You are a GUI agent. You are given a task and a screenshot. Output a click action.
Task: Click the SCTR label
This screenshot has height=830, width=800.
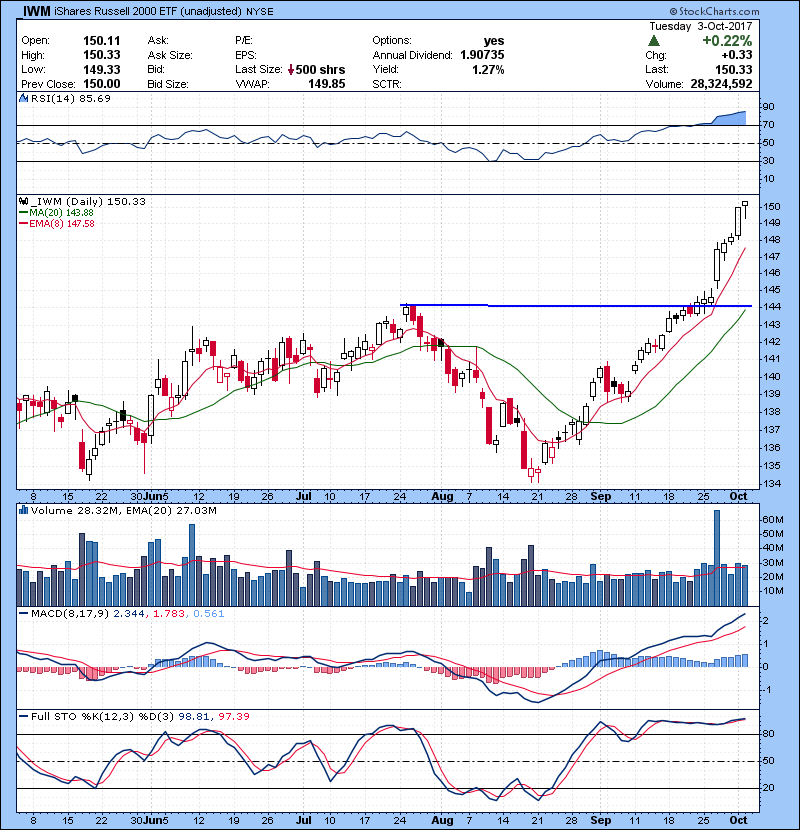(387, 84)
